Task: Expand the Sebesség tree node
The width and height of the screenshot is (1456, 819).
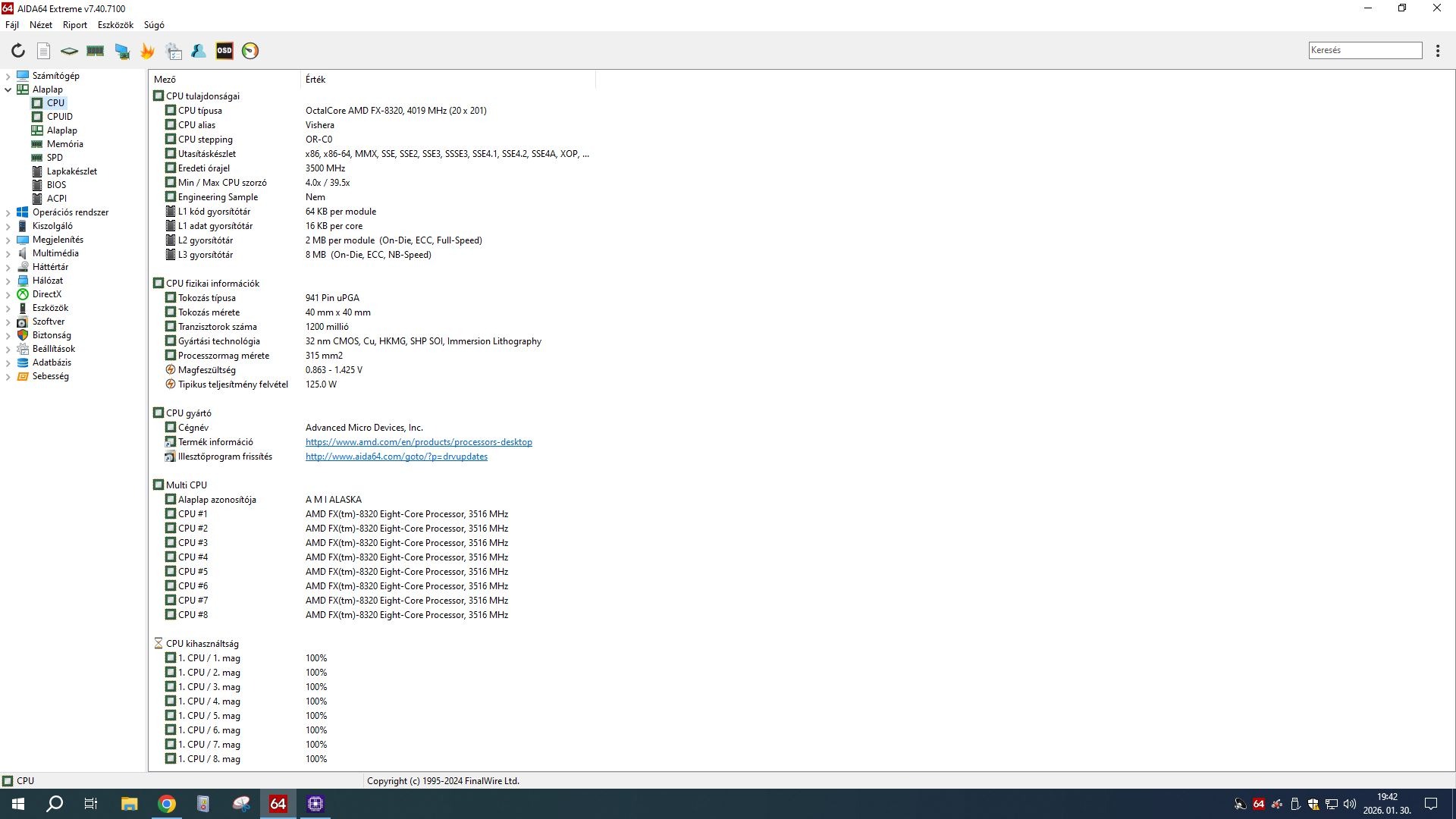Action: point(8,376)
